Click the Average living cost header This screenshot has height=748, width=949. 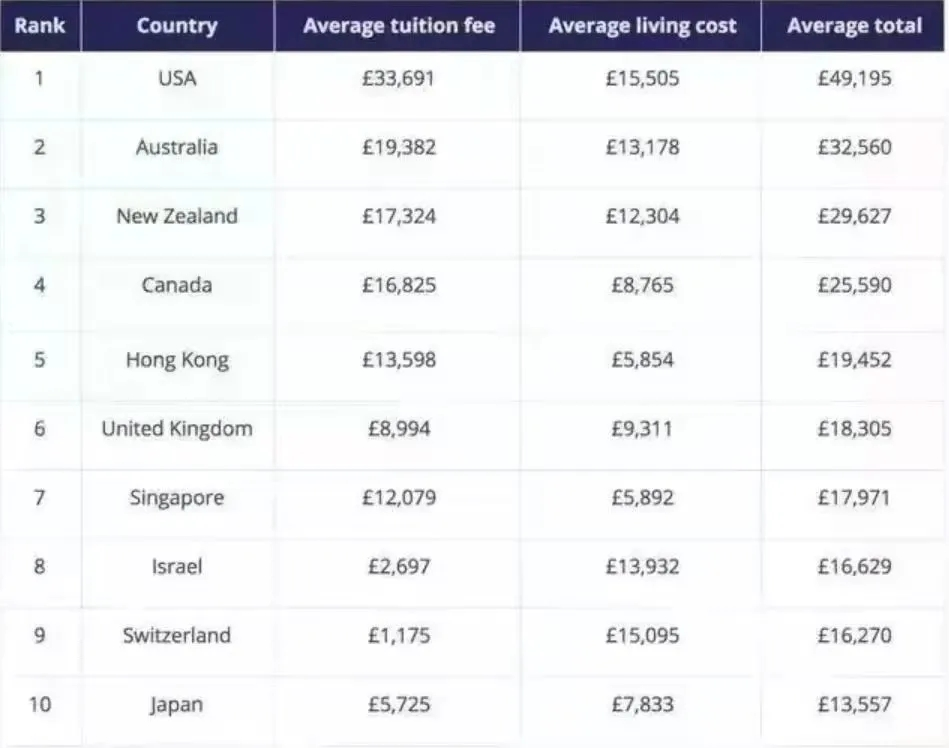pyautogui.click(x=642, y=26)
